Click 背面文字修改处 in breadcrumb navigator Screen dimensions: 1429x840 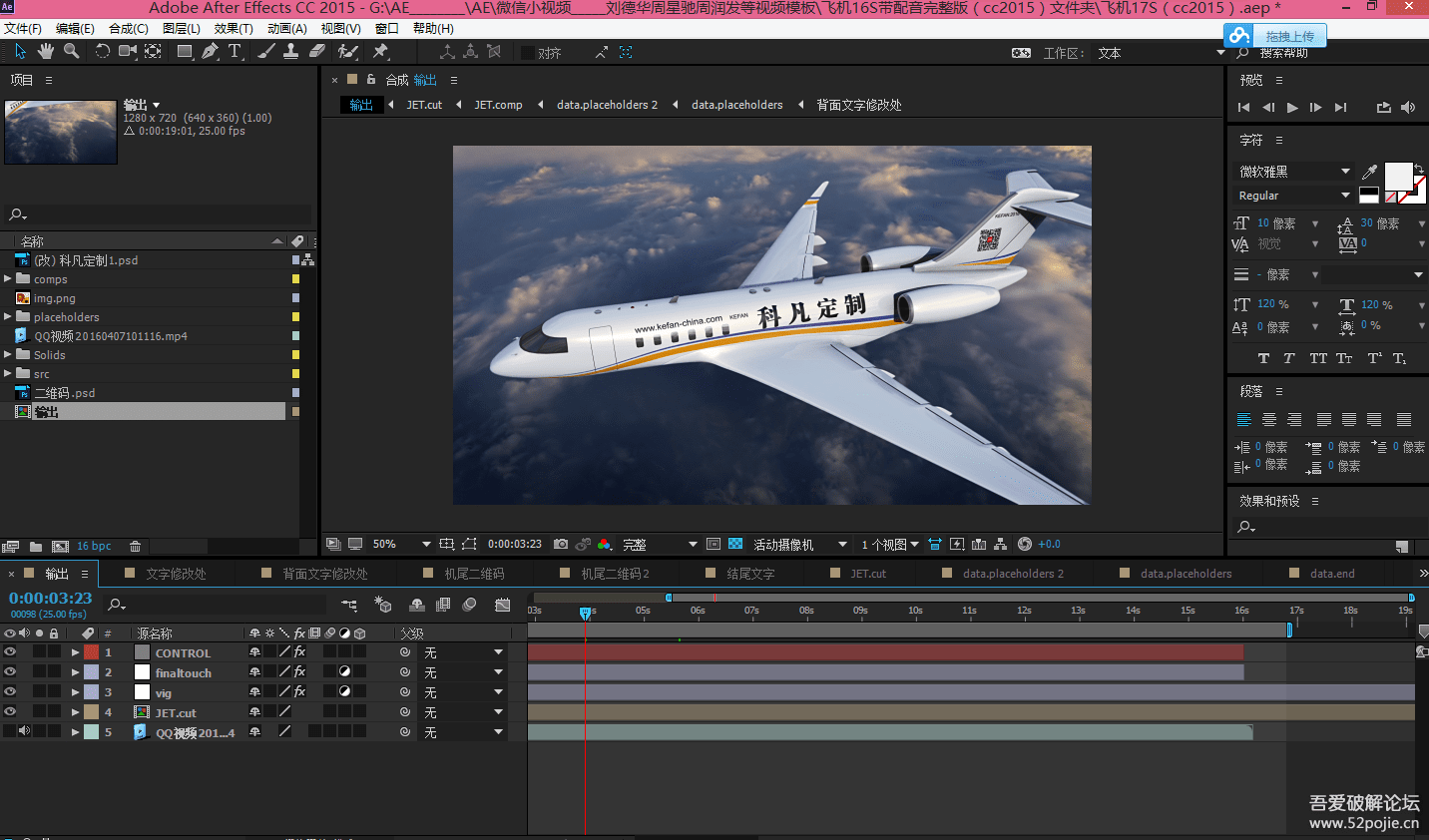859,105
